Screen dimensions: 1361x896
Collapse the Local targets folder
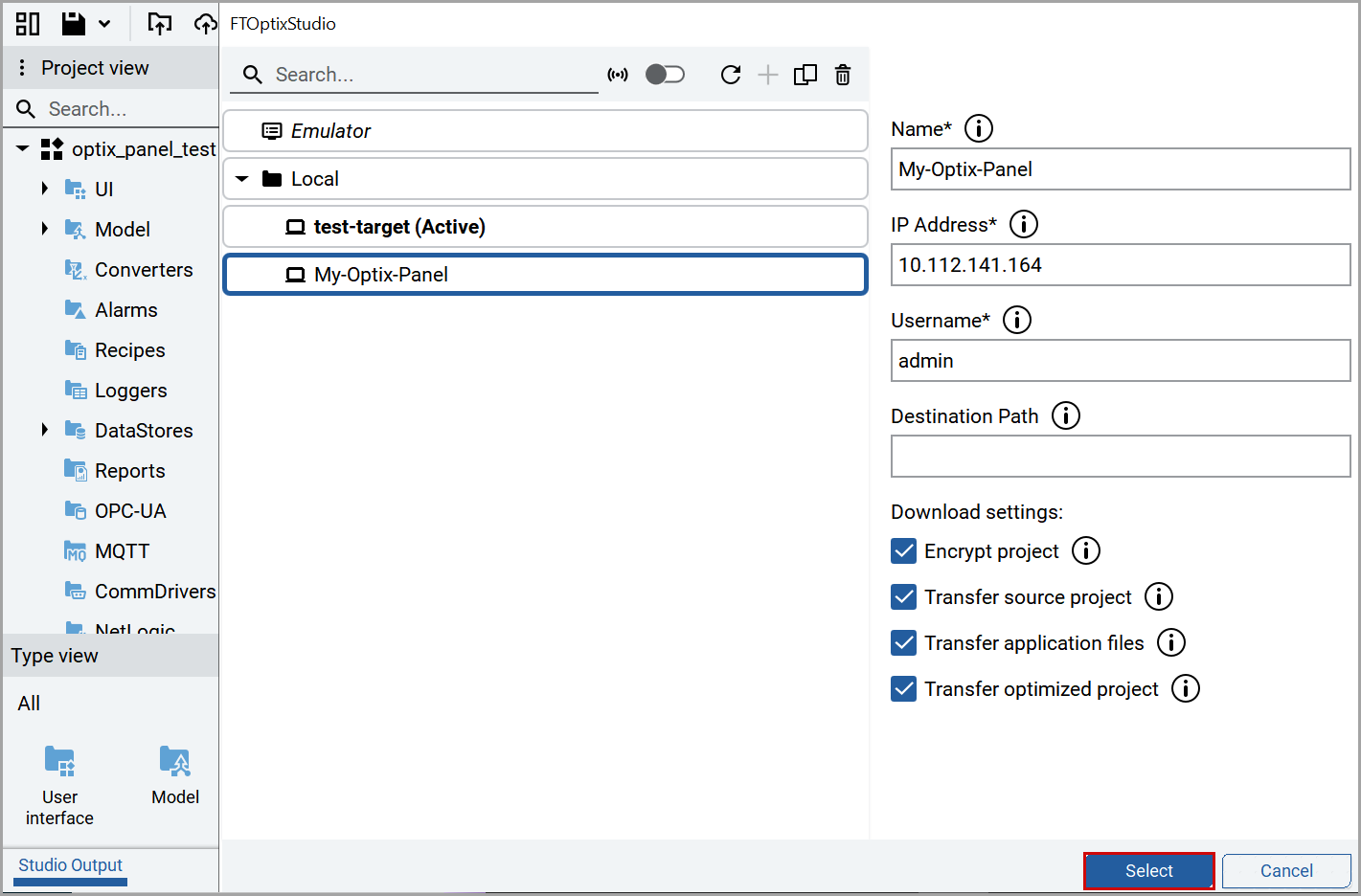[241, 179]
